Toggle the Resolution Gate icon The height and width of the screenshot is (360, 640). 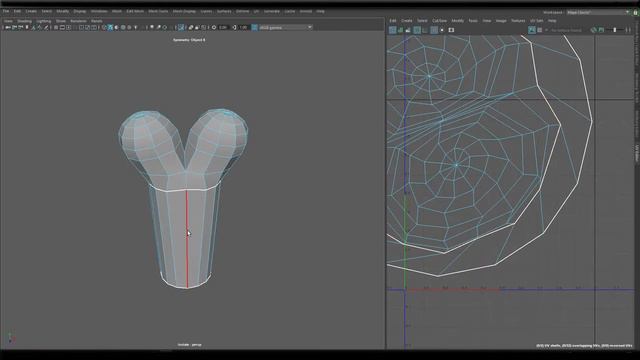(69, 27)
